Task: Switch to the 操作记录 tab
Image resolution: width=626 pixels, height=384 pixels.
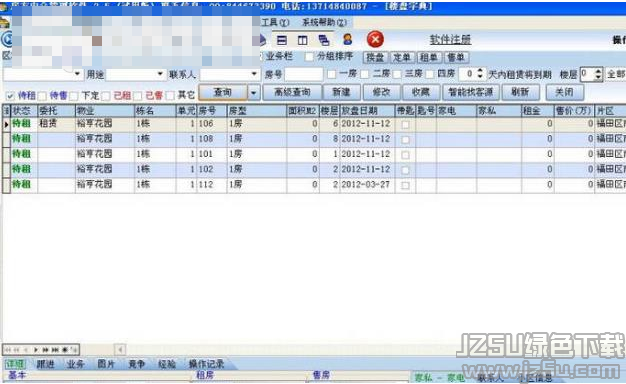Action: click(206, 364)
